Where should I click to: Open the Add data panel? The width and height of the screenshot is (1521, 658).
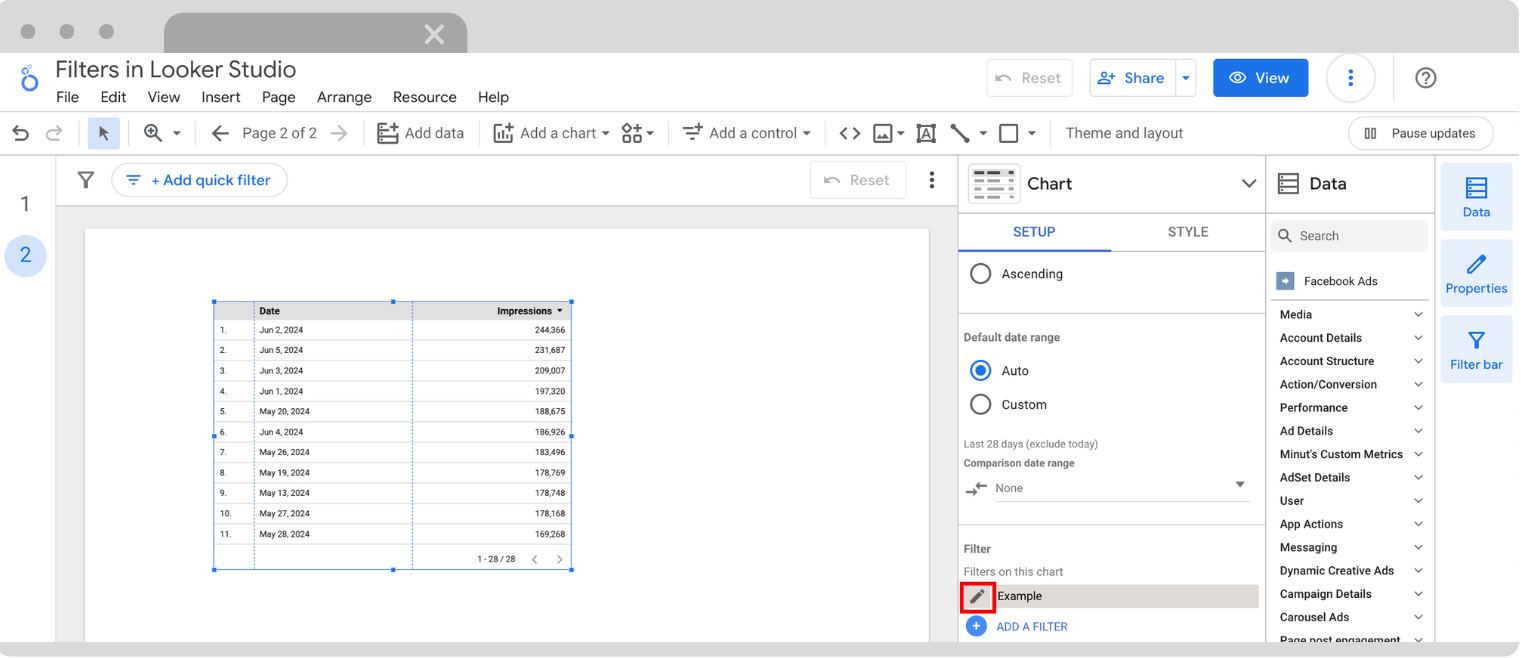(x=420, y=132)
